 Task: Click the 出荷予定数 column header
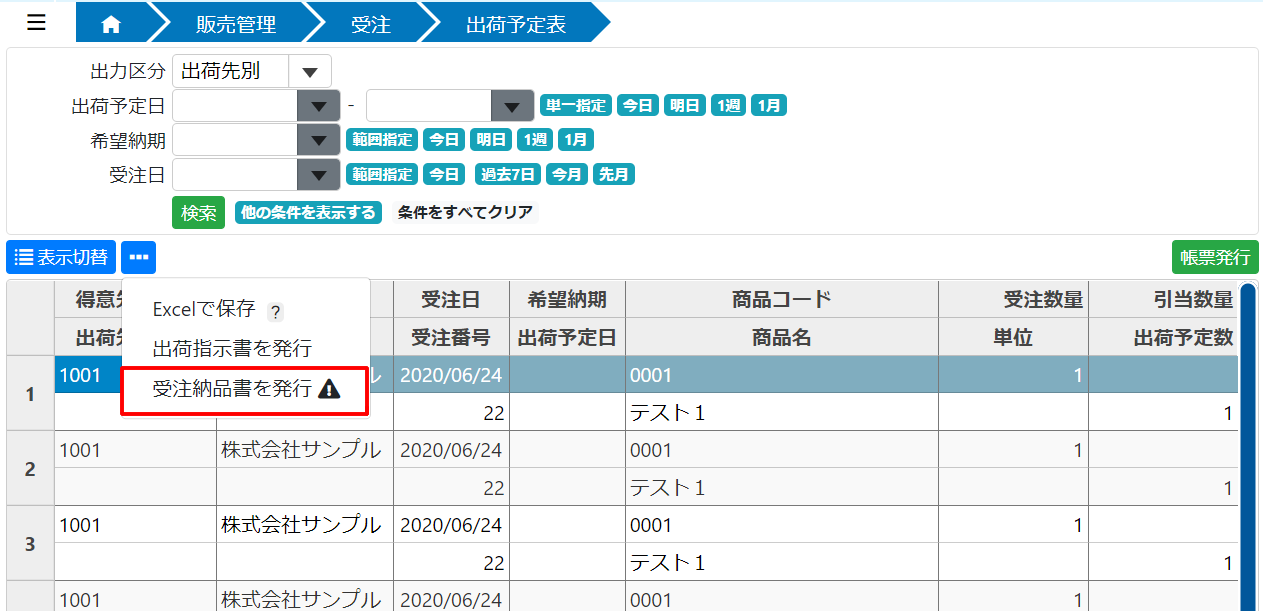click(1163, 338)
